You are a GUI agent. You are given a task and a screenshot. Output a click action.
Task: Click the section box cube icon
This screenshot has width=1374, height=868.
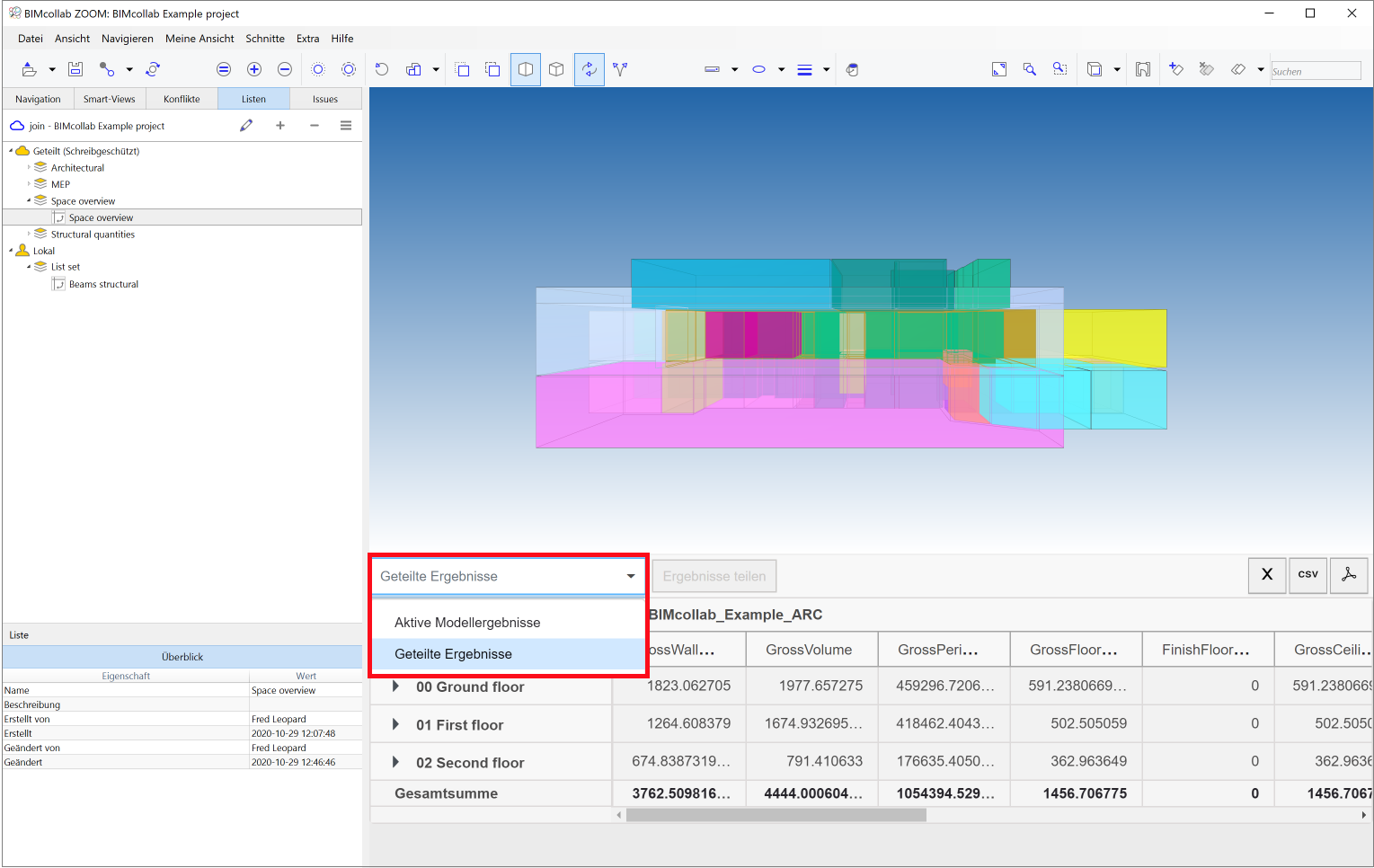click(1095, 69)
